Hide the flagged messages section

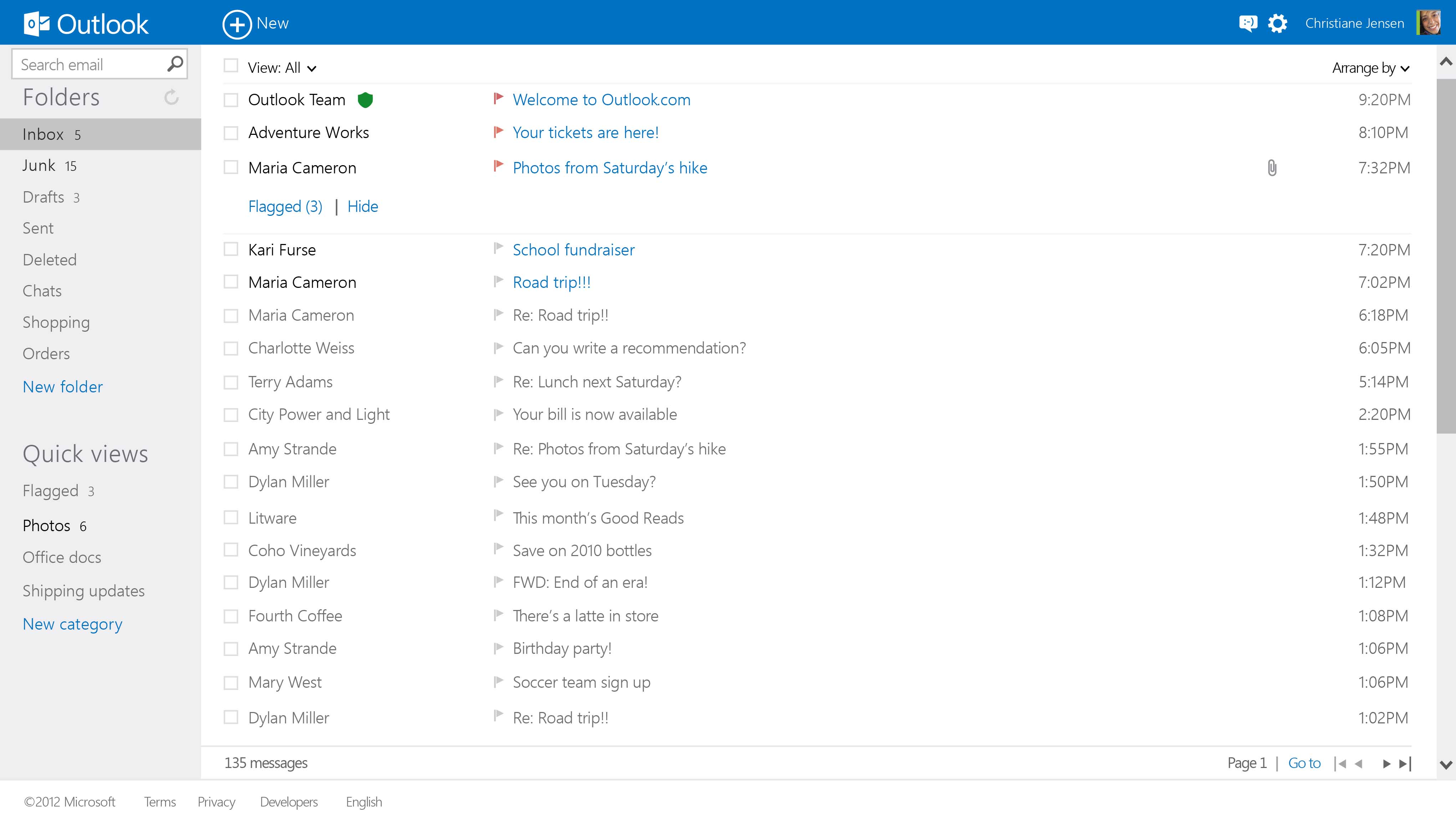pos(362,206)
